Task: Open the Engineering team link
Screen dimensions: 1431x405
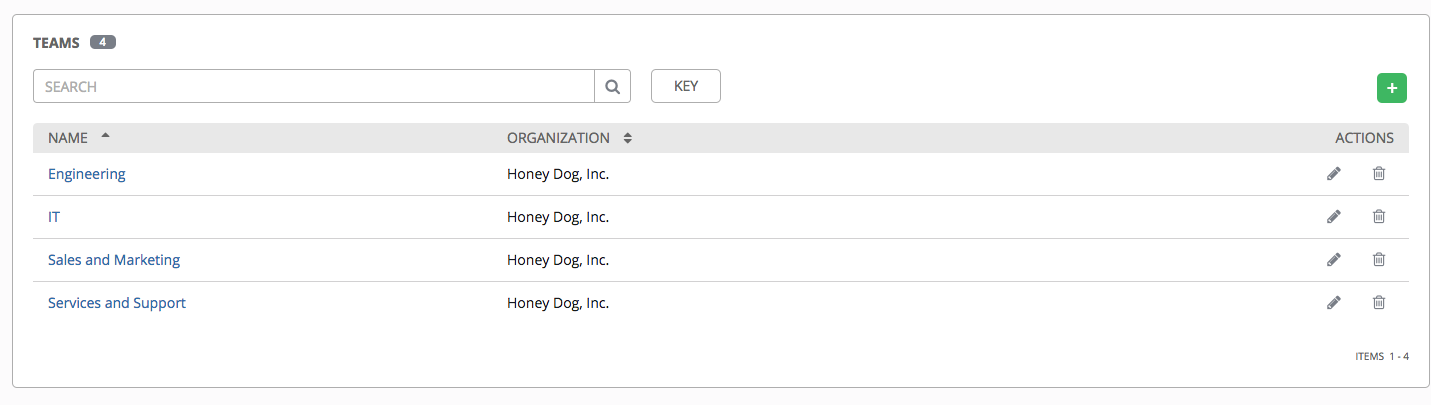Action: click(87, 174)
